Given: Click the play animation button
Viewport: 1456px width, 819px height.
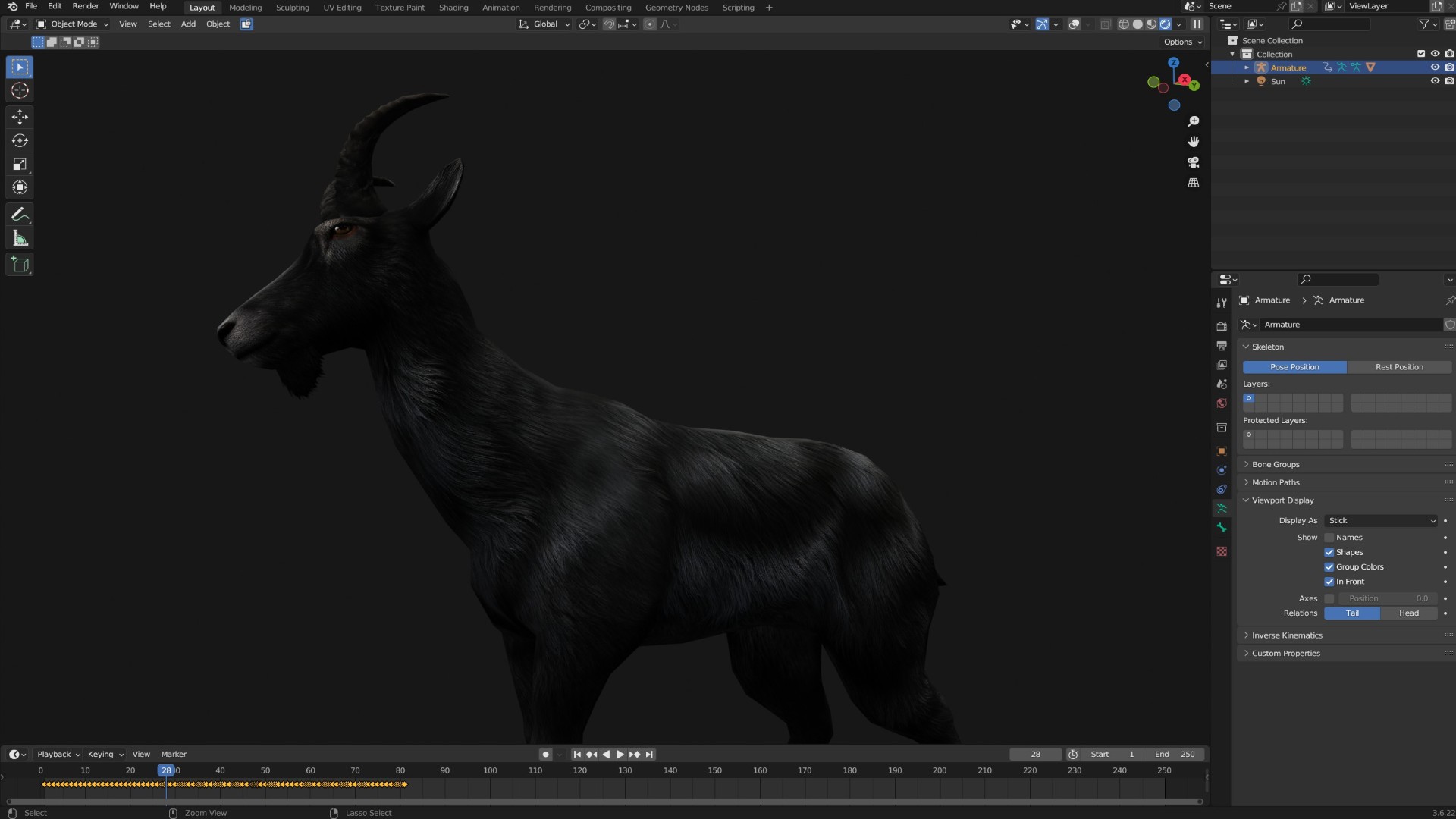Looking at the screenshot, I should click(620, 755).
